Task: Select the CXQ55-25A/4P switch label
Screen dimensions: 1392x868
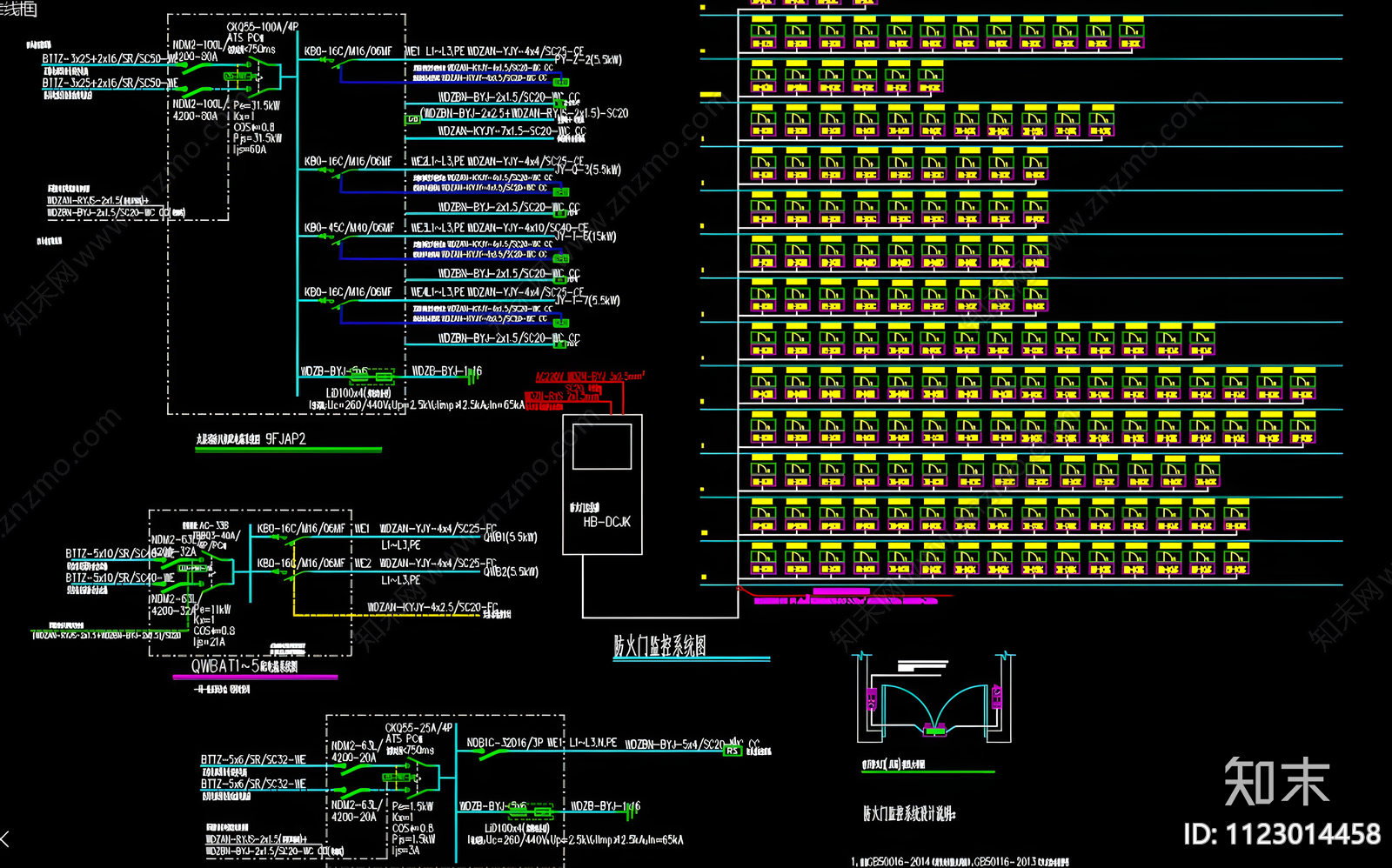Action: (419, 728)
